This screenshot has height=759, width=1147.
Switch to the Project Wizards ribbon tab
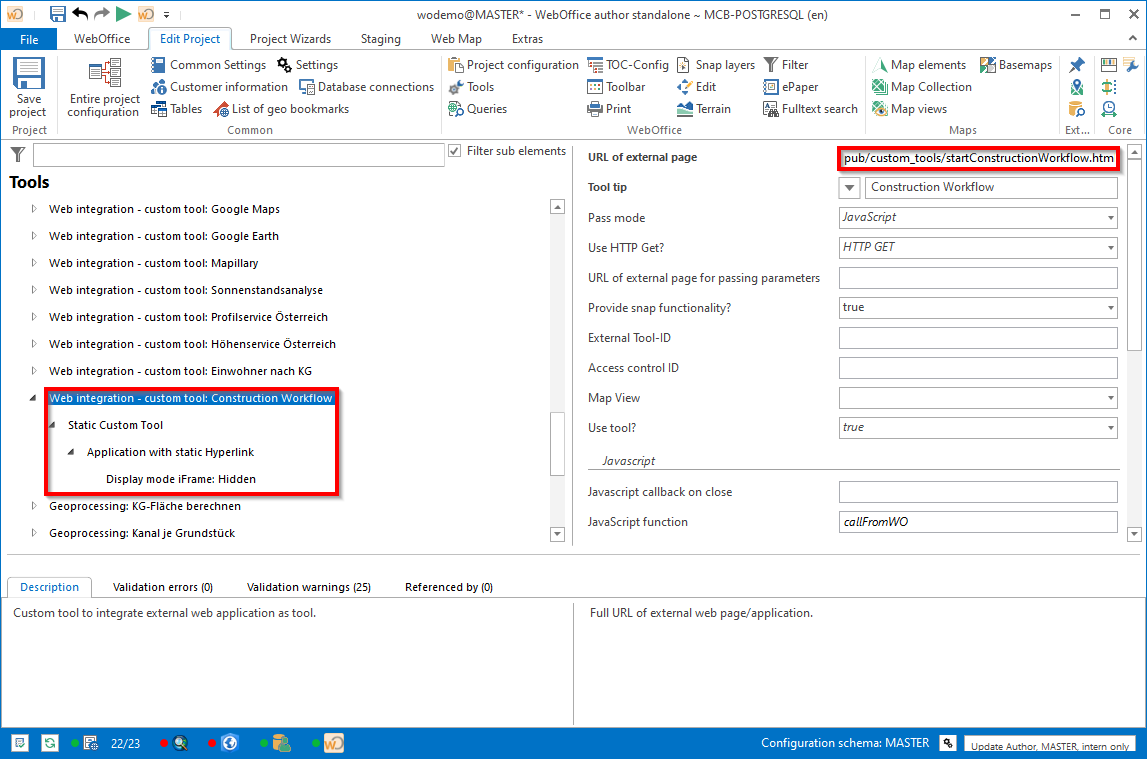[289, 39]
